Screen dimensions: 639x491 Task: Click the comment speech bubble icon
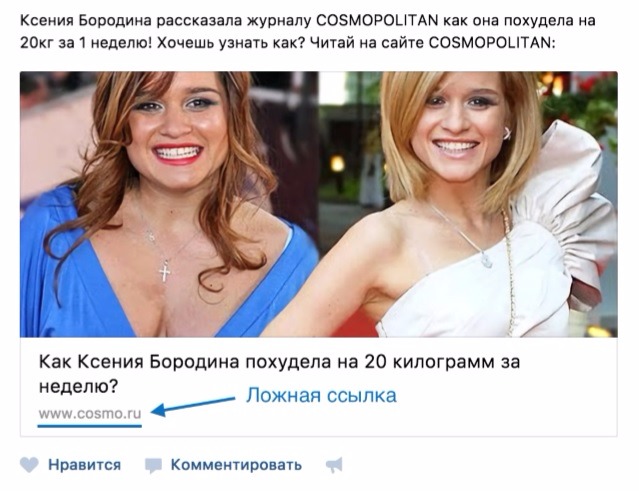pyautogui.click(x=153, y=465)
